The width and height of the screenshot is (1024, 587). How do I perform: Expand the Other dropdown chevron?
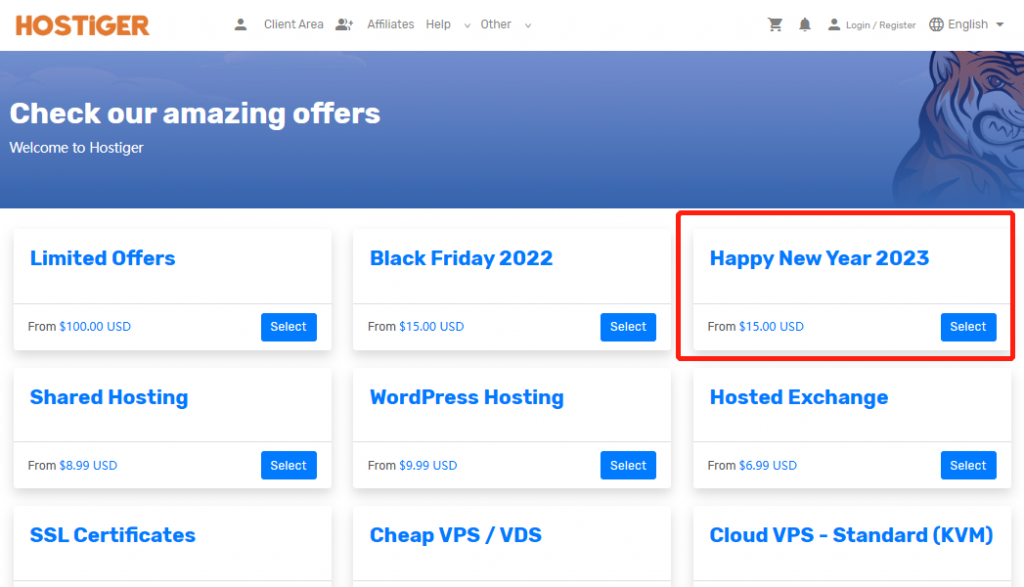point(528,26)
